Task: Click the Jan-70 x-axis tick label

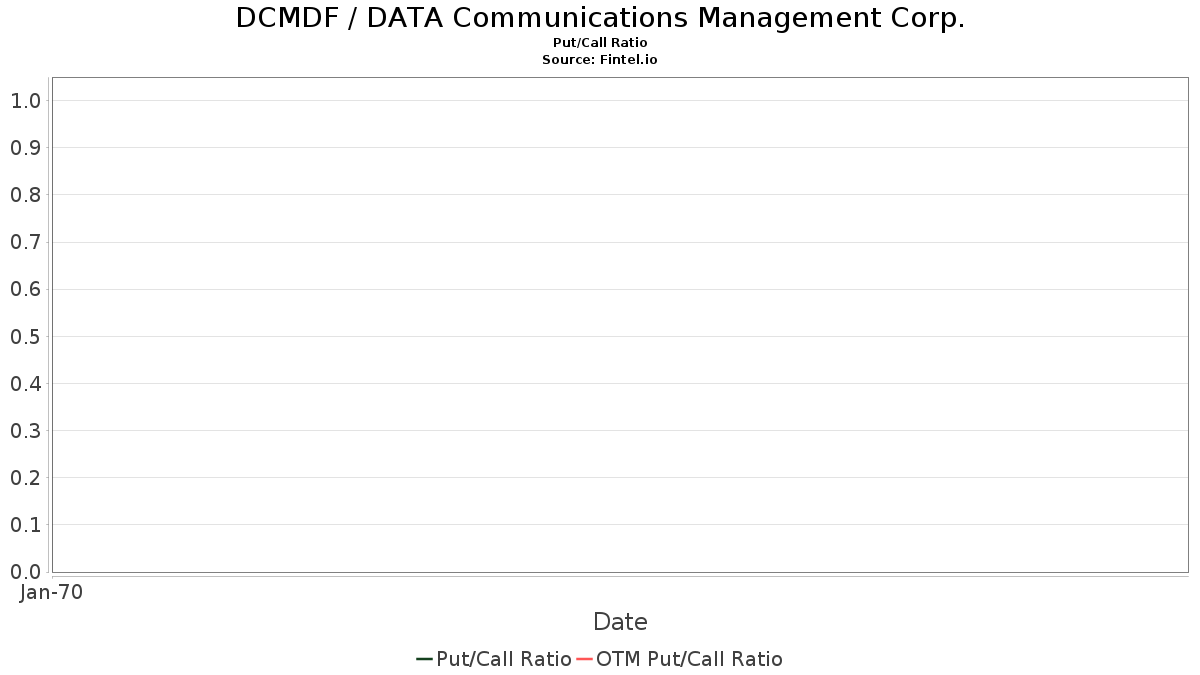Action: [x=51, y=592]
